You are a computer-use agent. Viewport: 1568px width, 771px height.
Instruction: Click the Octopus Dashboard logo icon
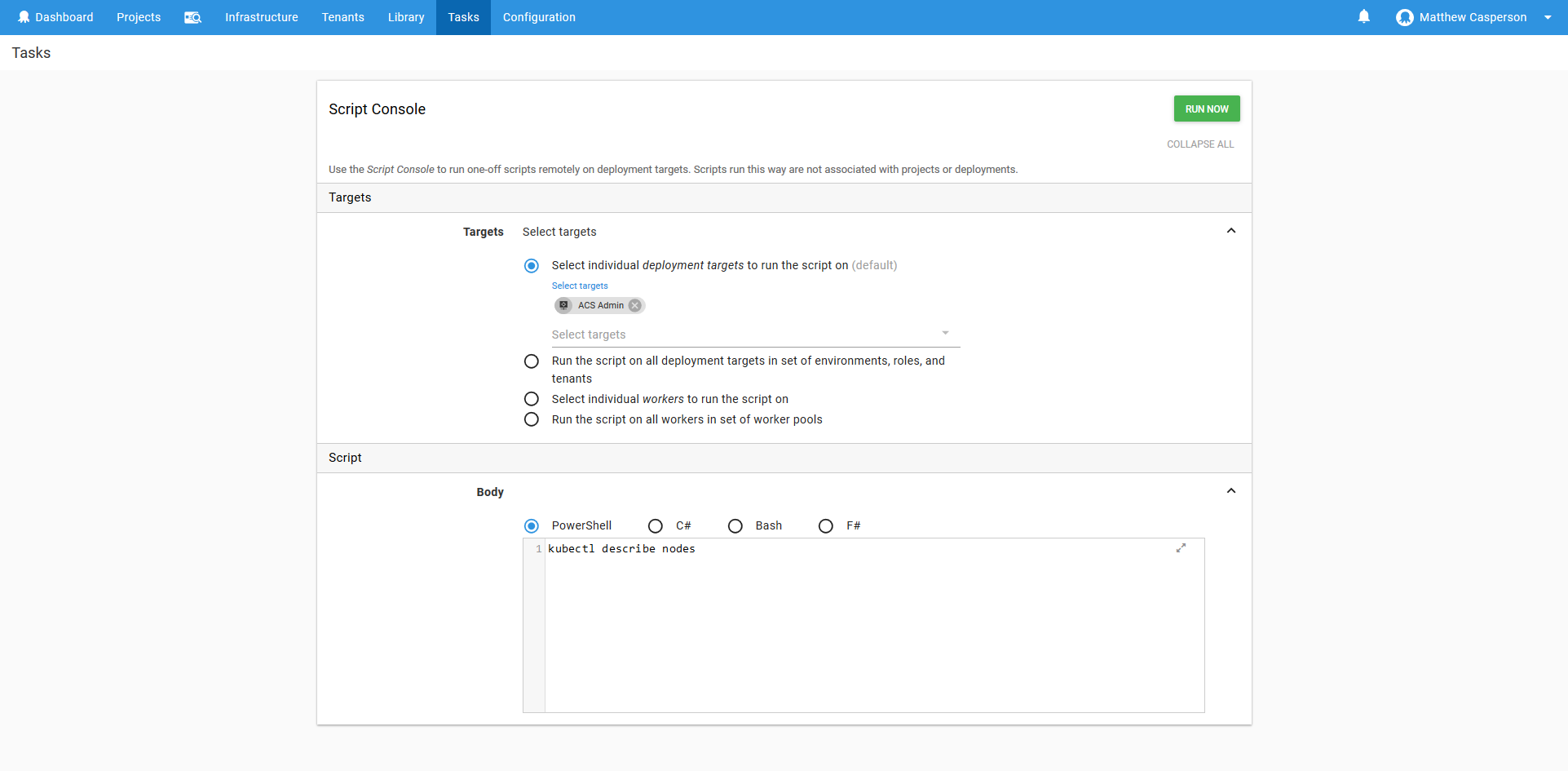pyautogui.click(x=24, y=17)
